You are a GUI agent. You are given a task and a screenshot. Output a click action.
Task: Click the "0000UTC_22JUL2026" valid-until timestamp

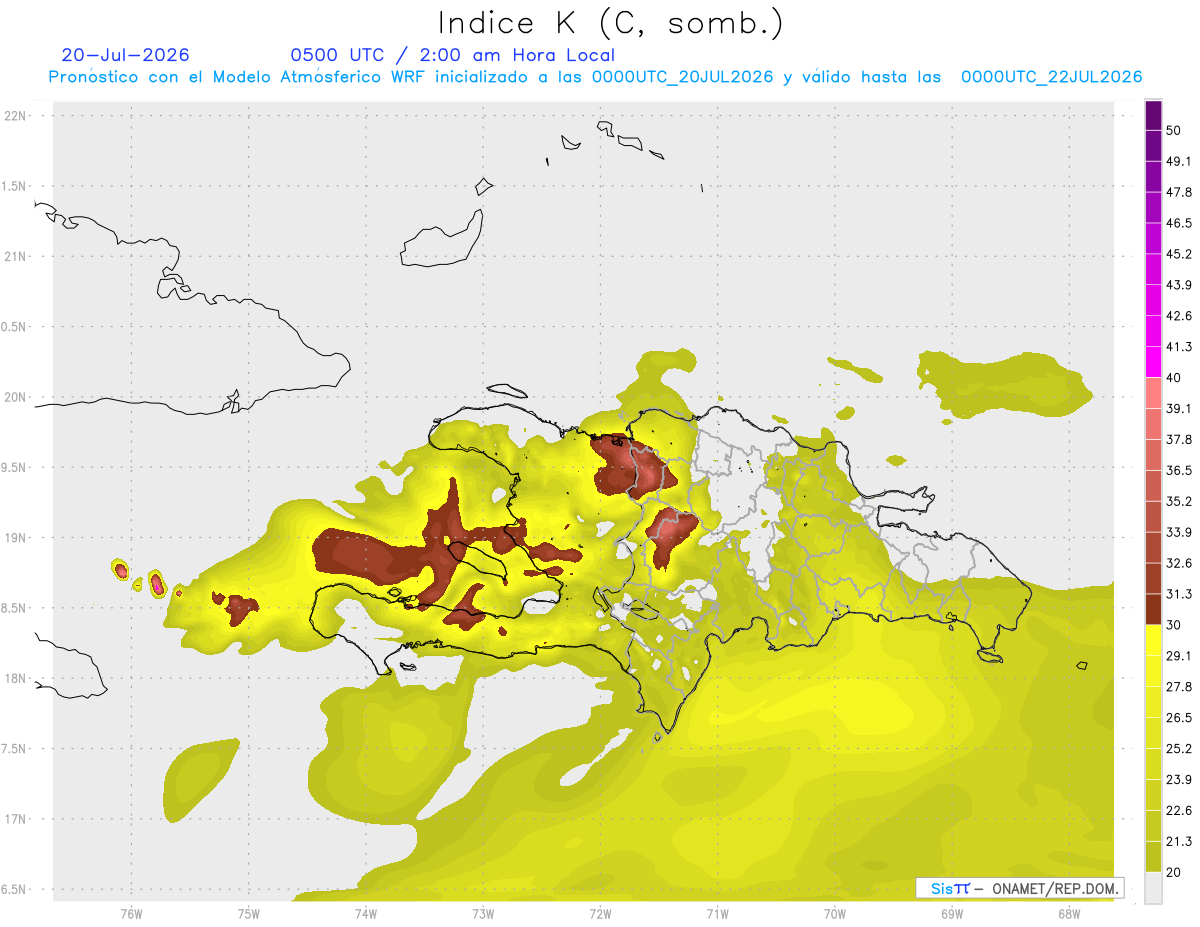pos(1052,77)
